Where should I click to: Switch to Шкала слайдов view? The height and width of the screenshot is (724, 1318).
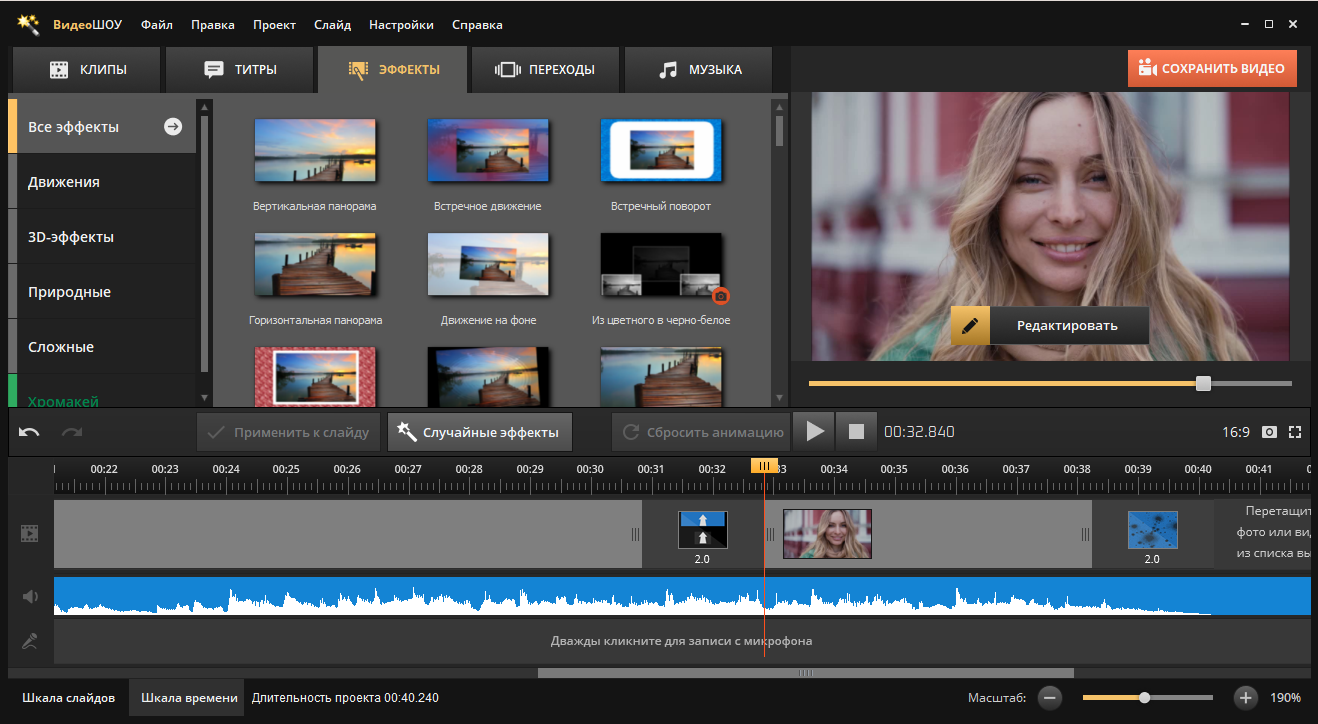tap(68, 697)
